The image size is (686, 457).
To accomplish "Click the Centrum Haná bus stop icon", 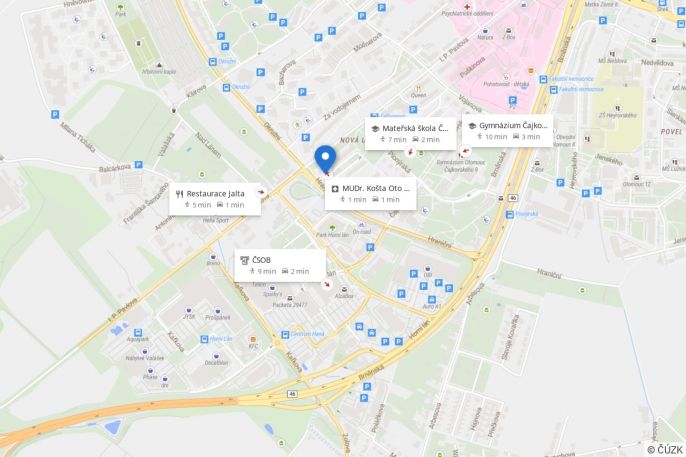I will (285, 335).
